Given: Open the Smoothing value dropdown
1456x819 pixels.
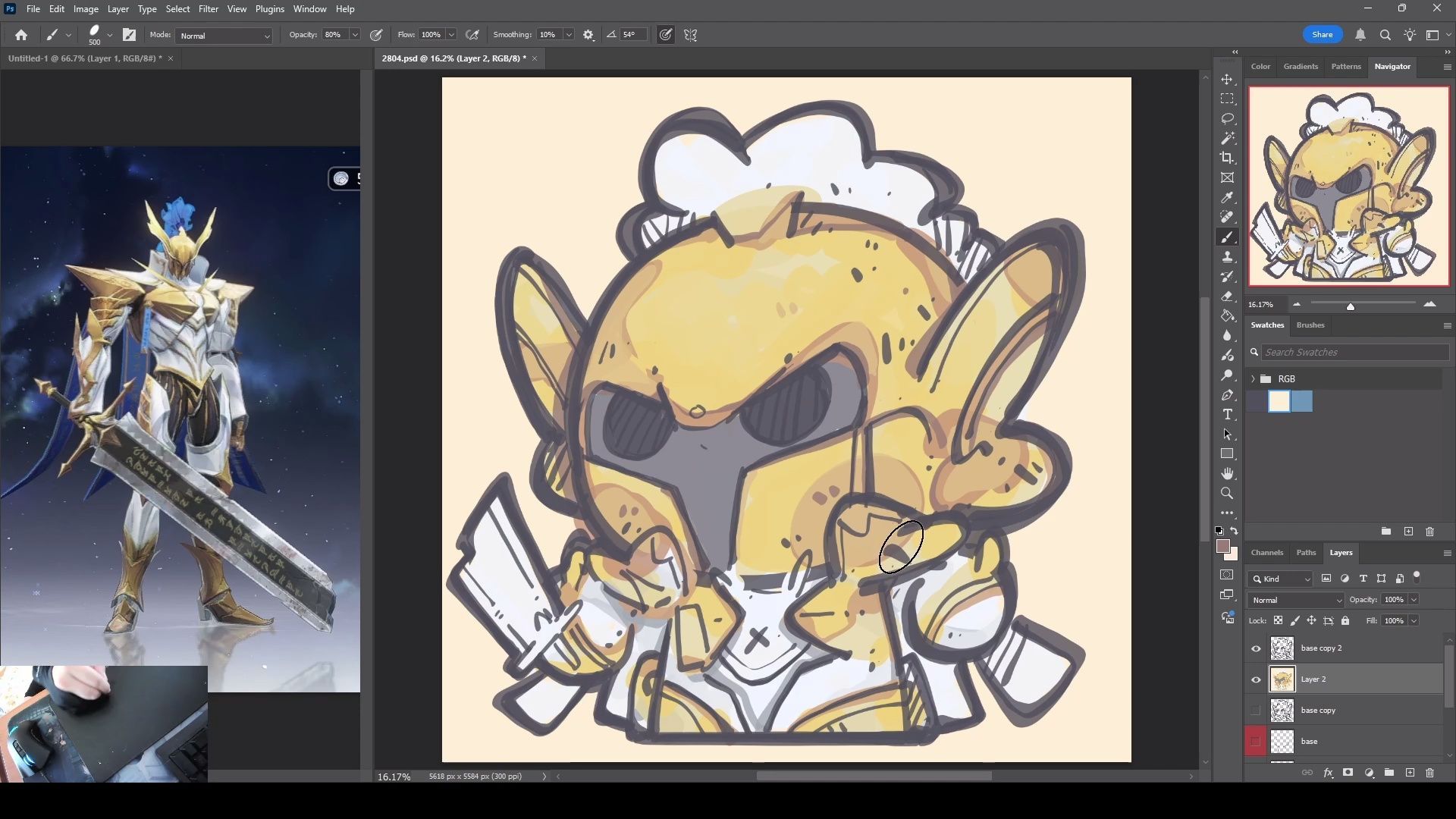Looking at the screenshot, I should coord(569,35).
